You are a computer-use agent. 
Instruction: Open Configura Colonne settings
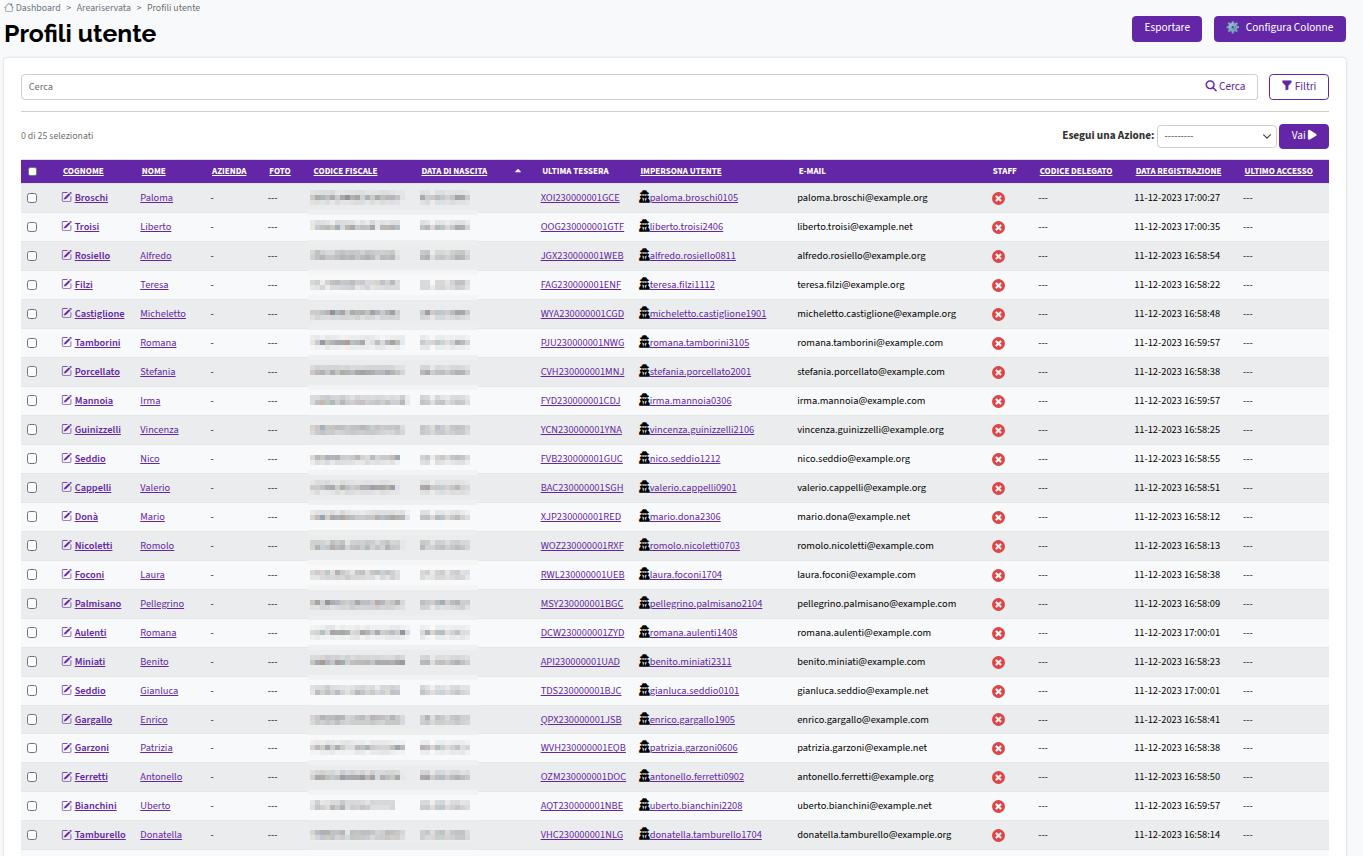coord(1280,29)
